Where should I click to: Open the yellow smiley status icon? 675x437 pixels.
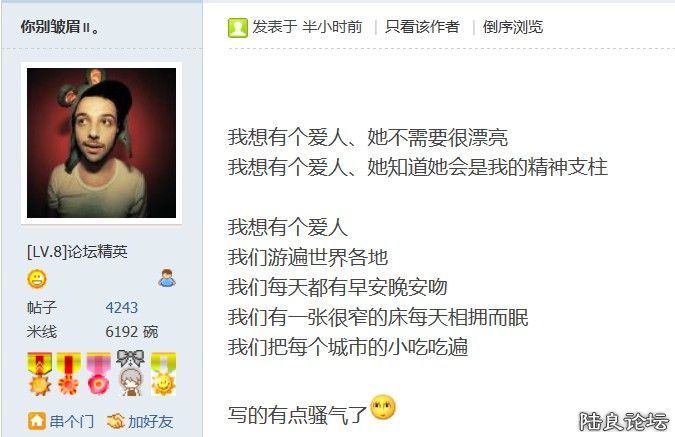(37, 279)
